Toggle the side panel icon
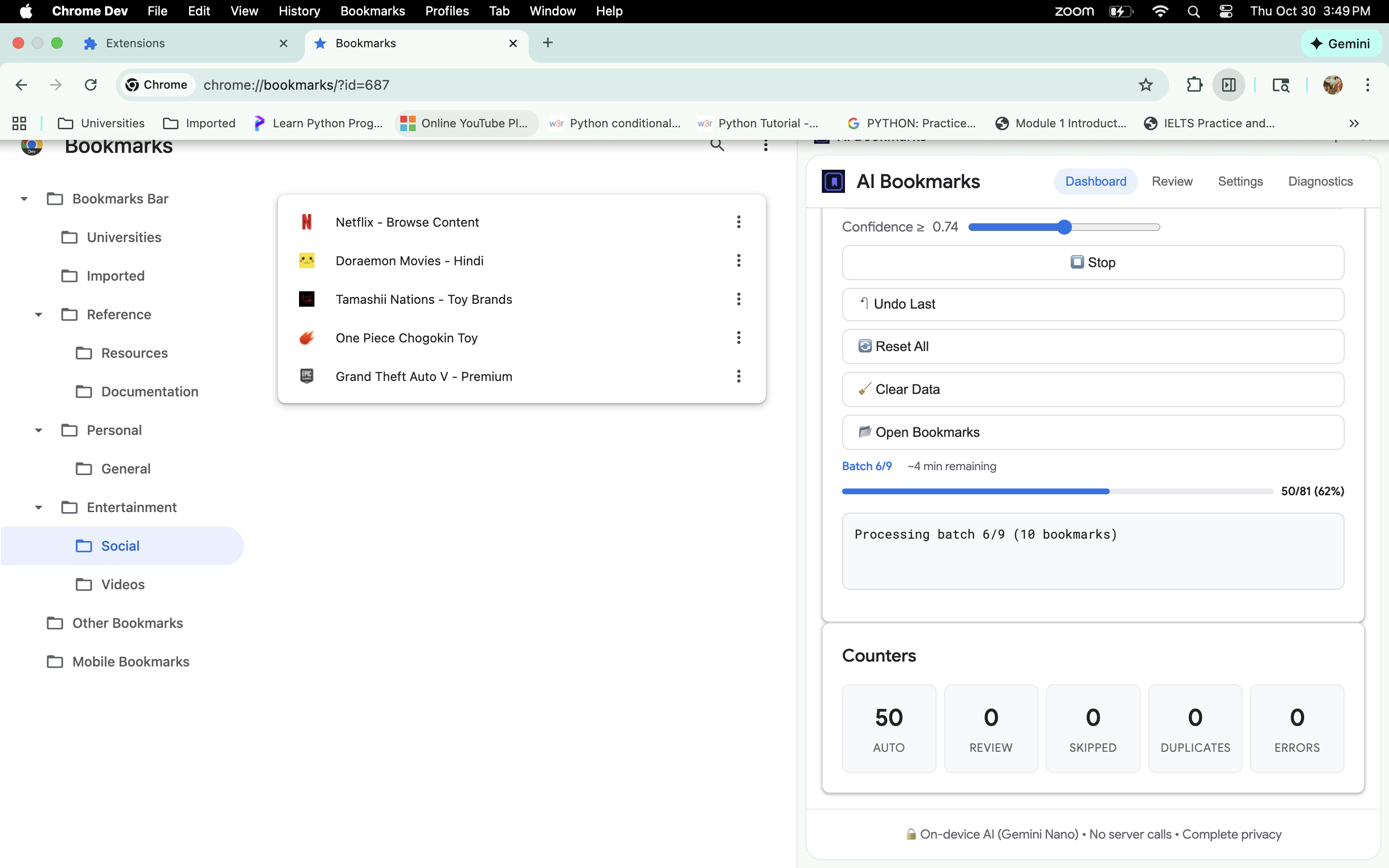Image resolution: width=1389 pixels, height=868 pixels. click(1228, 85)
